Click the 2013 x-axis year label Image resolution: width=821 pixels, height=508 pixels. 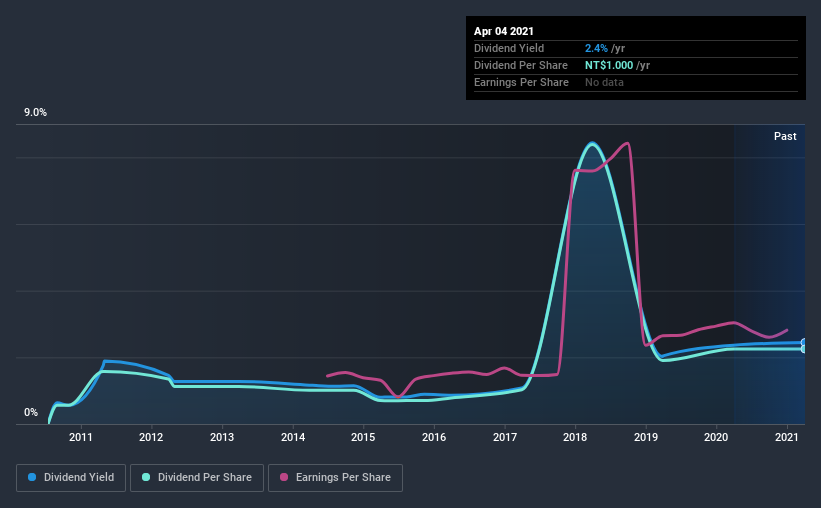pyautogui.click(x=222, y=437)
